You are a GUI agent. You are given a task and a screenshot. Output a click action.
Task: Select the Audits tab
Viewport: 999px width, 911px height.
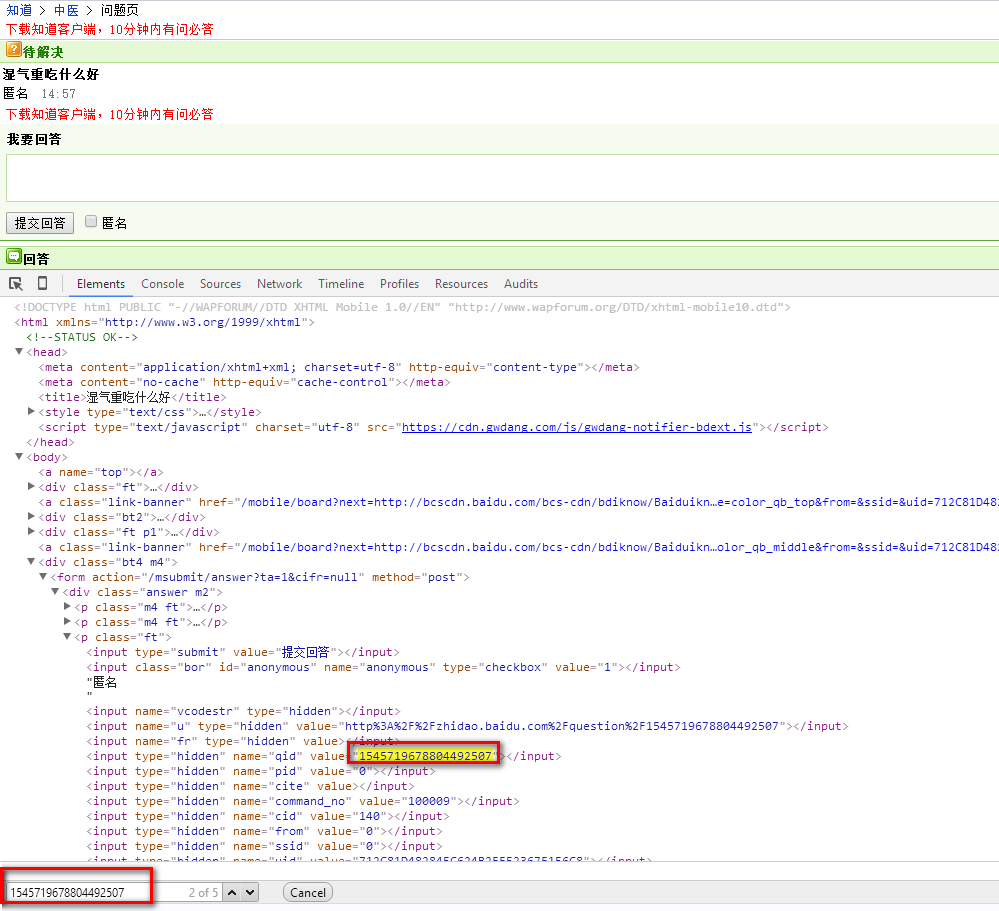pyautogui.click(x=520, y=284)
